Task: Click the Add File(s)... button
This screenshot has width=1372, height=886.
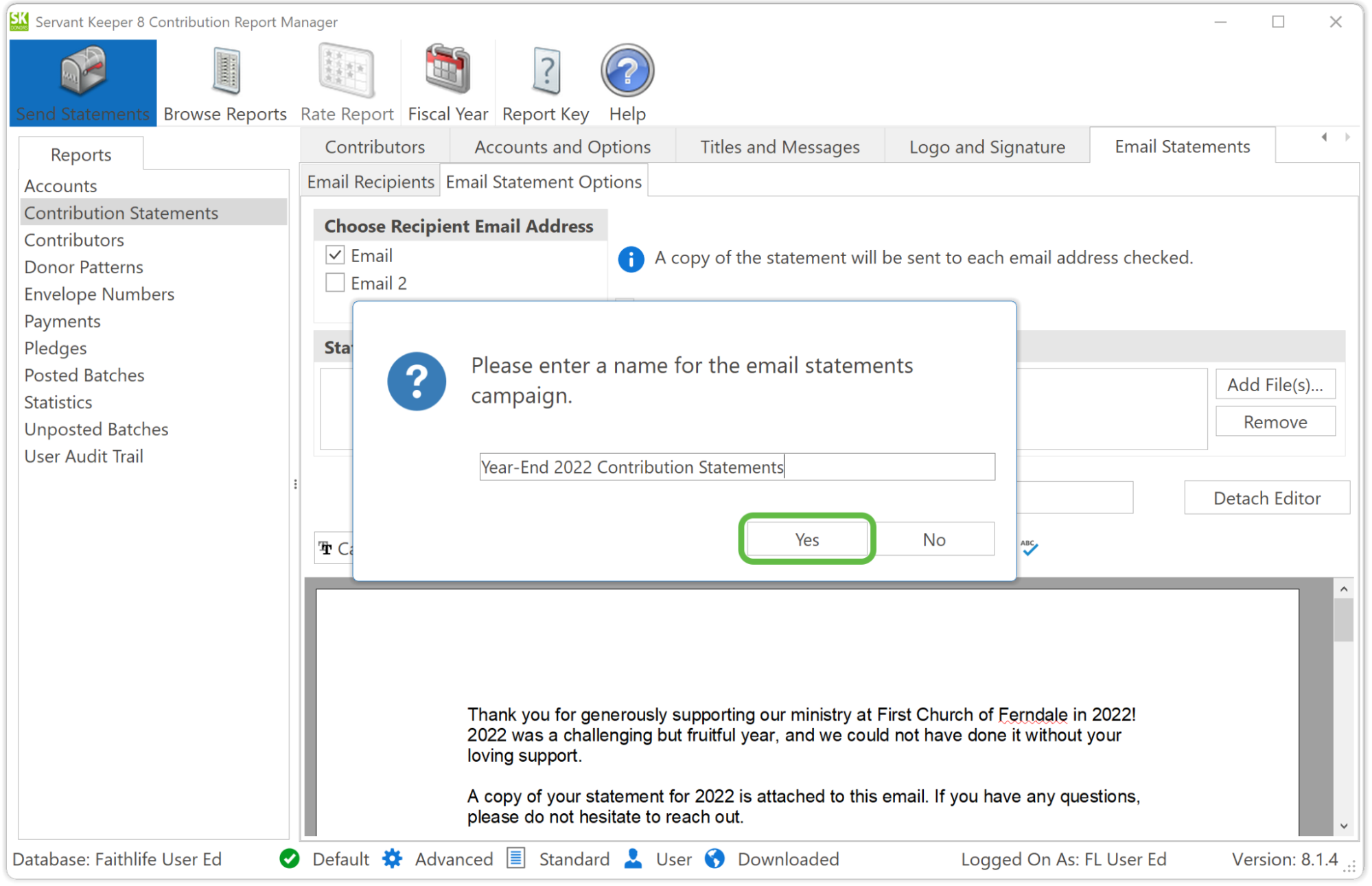Action: click(x=1275, y=384)
